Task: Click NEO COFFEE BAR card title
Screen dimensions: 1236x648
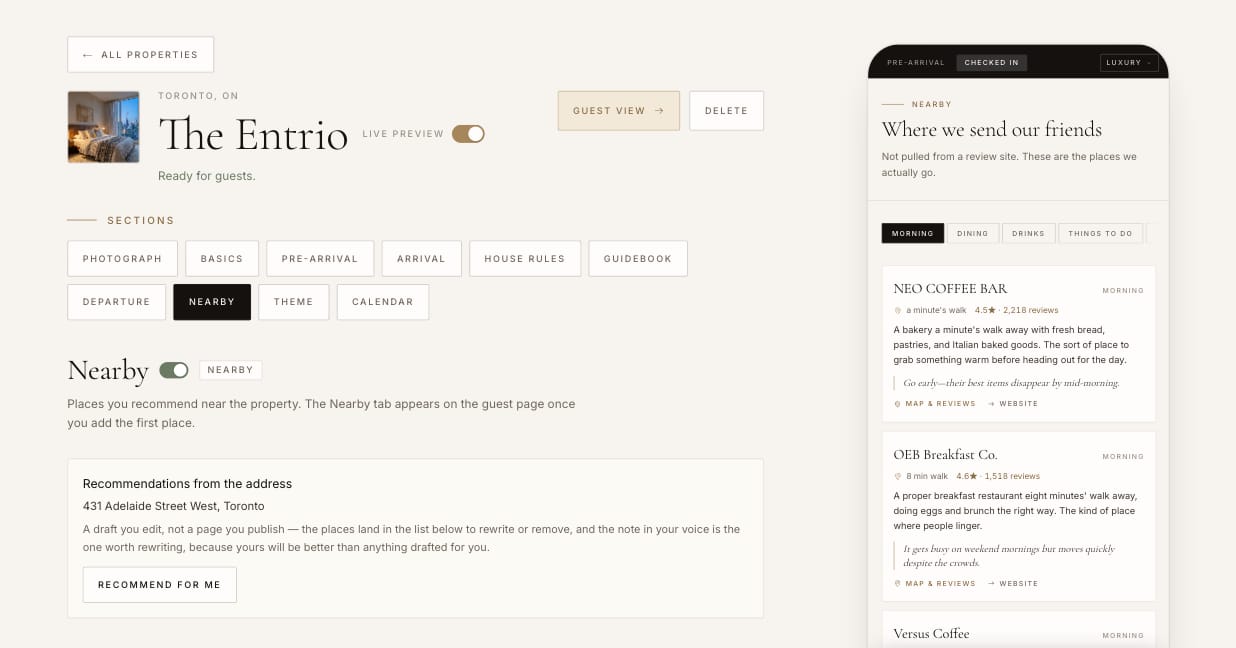Action: coord(950,289)
